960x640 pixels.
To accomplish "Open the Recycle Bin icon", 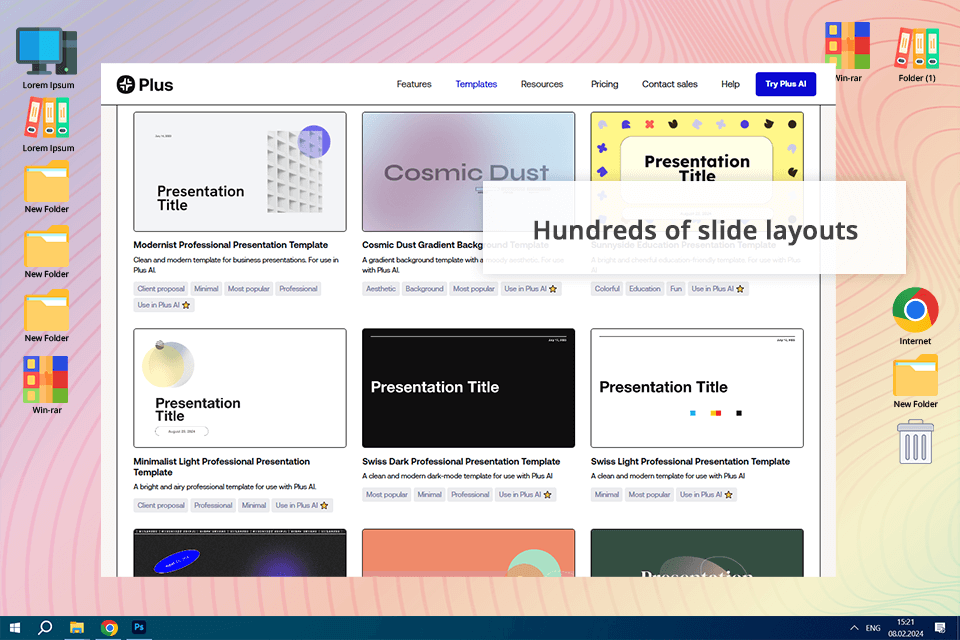I will click(x=915, y=442).
